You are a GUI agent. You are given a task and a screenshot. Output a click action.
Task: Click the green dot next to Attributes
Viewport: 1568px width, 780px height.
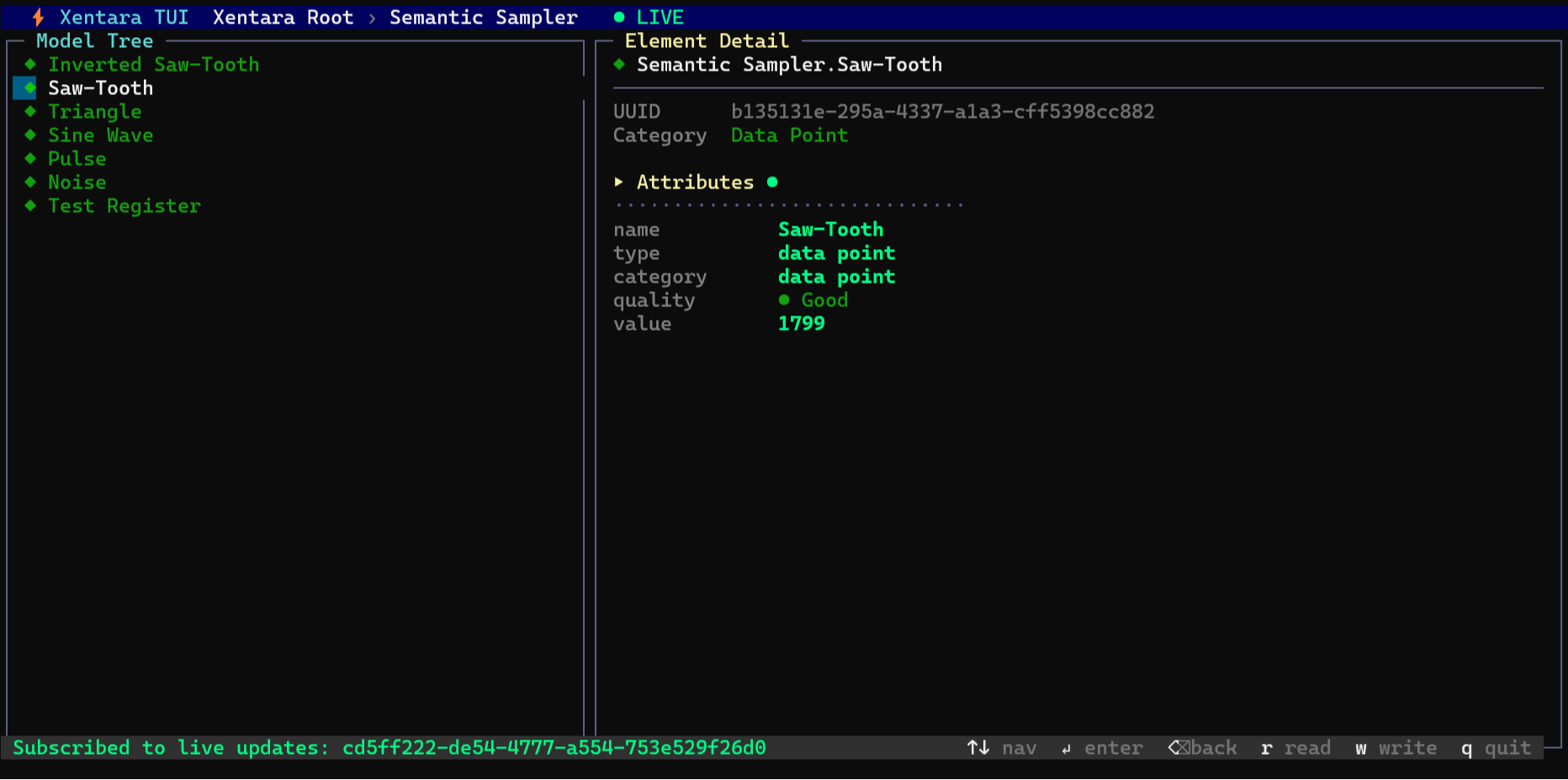click(772, 182)
